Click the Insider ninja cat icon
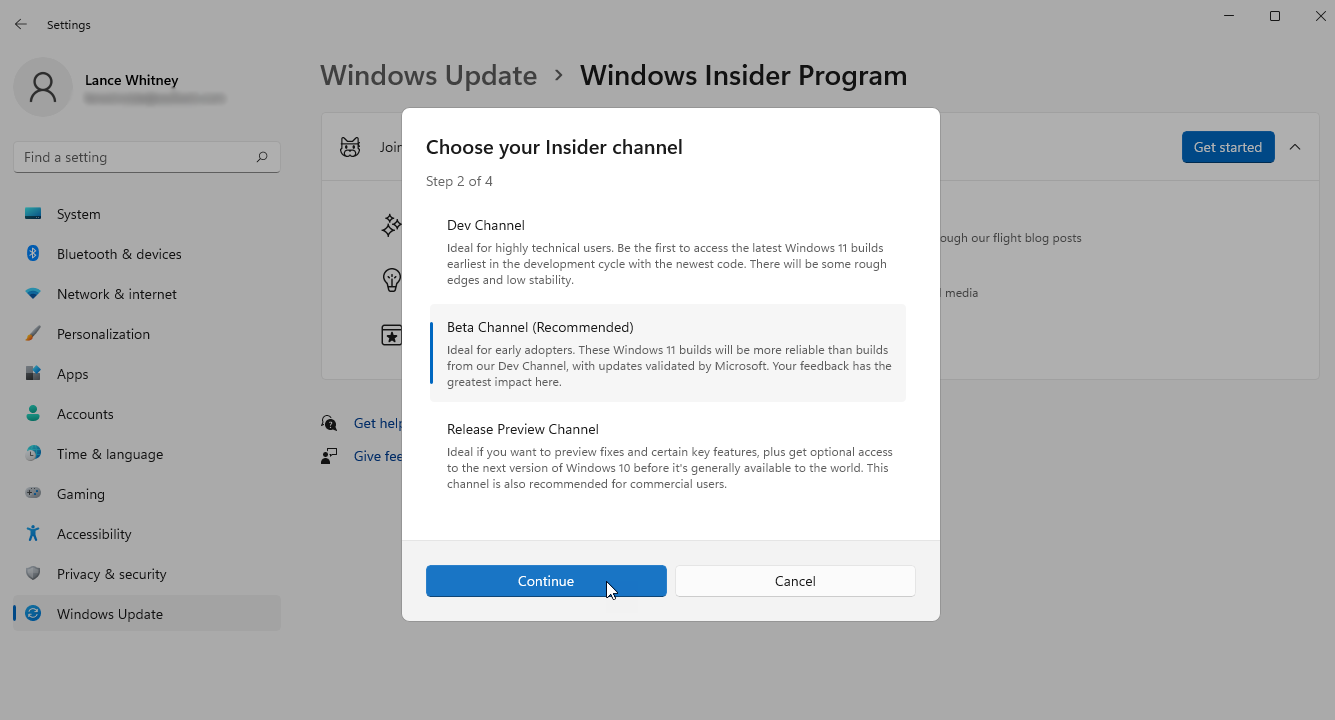 (x=350, y=147)
